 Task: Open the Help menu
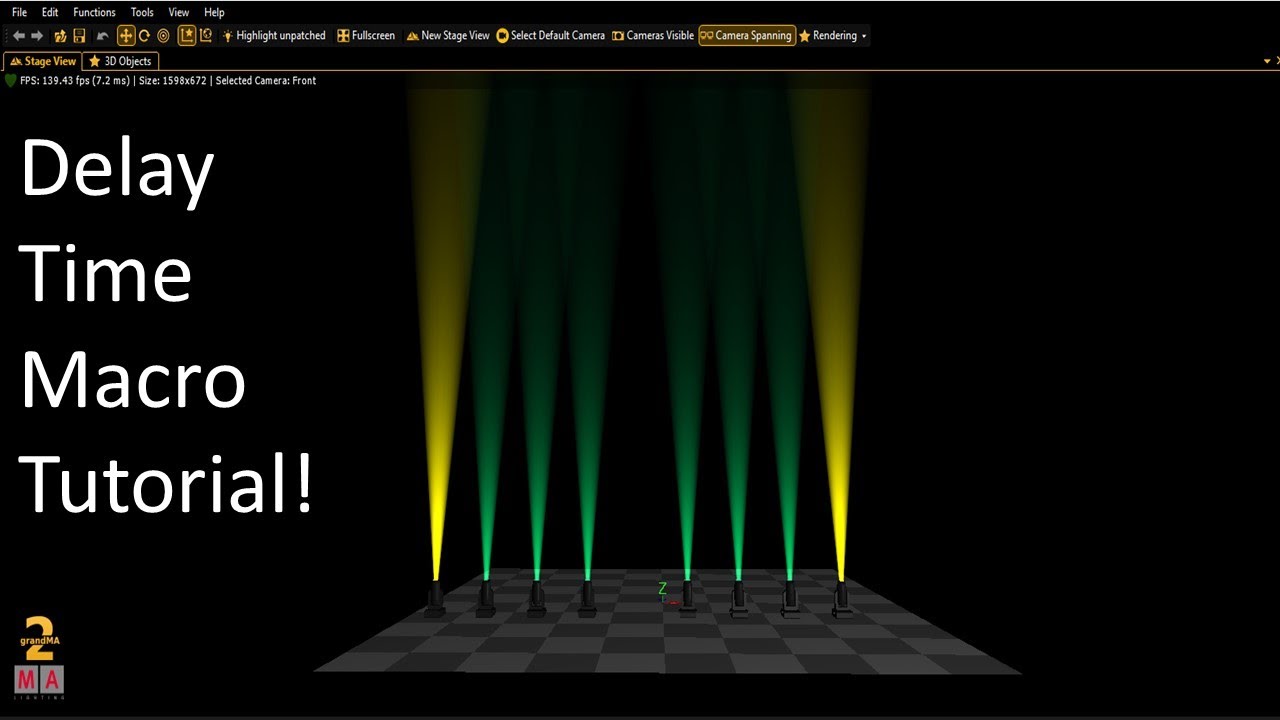tap(214, 12)
